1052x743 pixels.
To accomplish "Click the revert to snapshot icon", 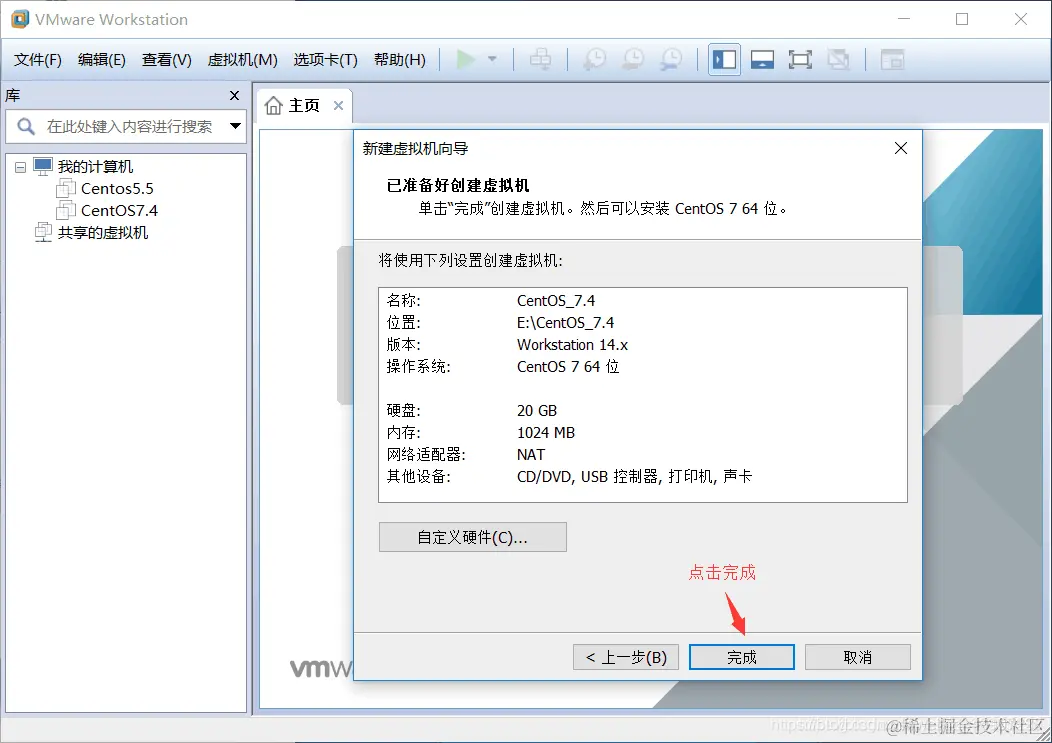I will [x=632, y=59].
